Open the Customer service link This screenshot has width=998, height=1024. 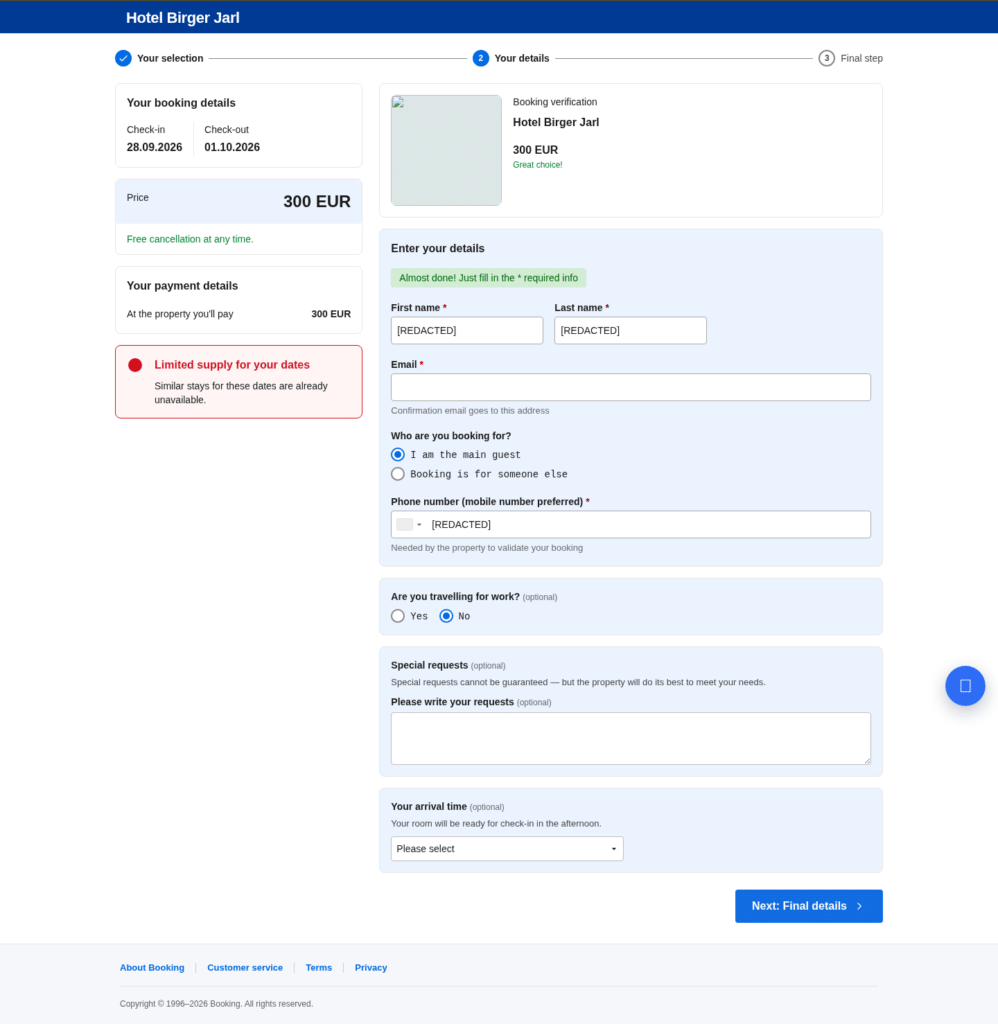coord(245,968)
